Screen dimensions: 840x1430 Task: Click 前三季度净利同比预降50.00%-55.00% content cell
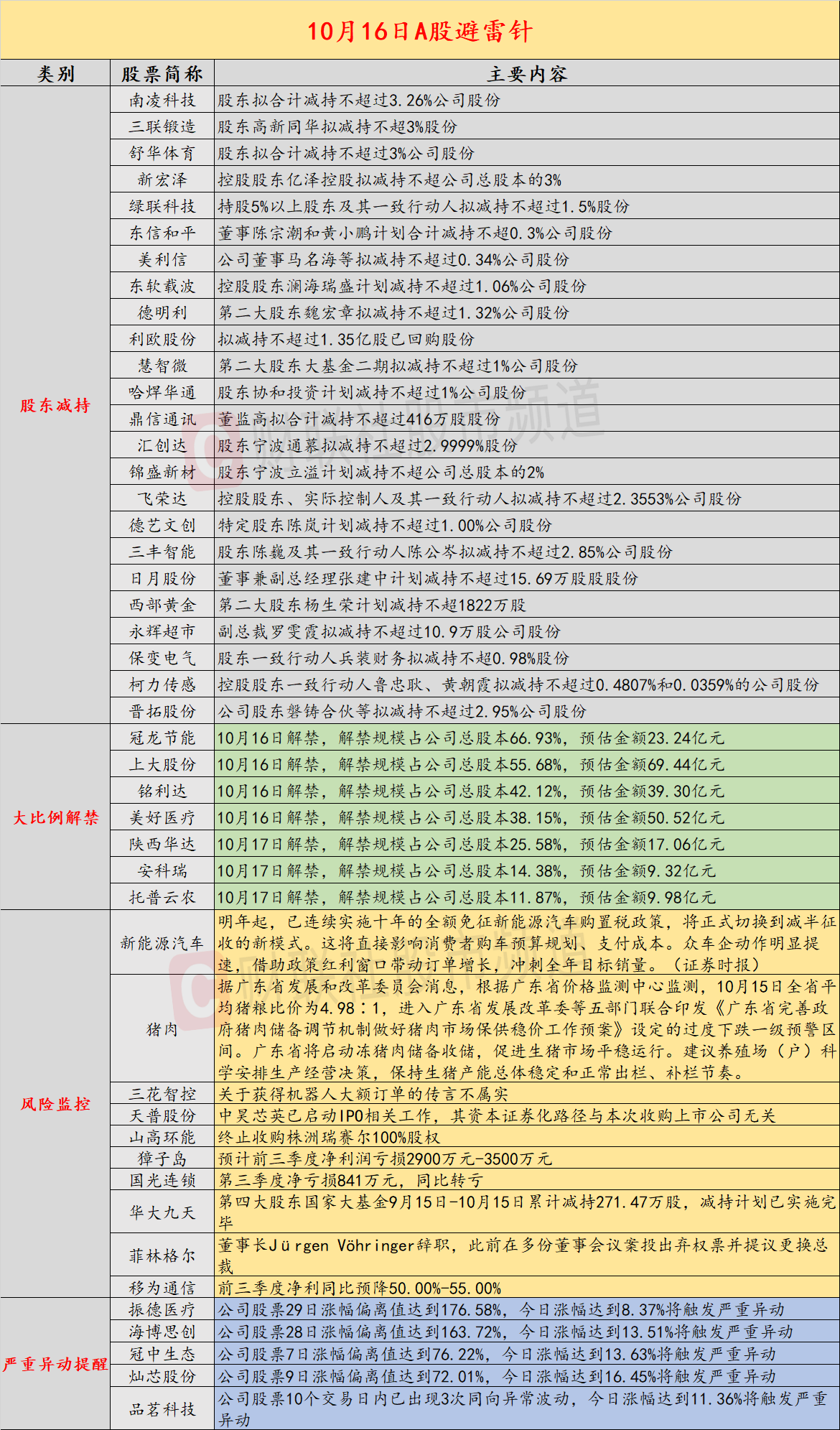(527, 1288)
